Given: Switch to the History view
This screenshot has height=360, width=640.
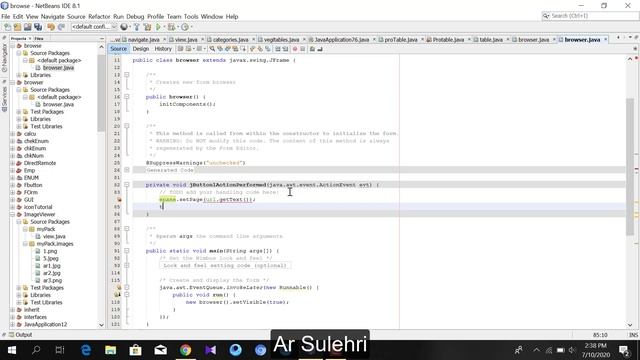Looking at the screenshot, I should coord(163,49).
